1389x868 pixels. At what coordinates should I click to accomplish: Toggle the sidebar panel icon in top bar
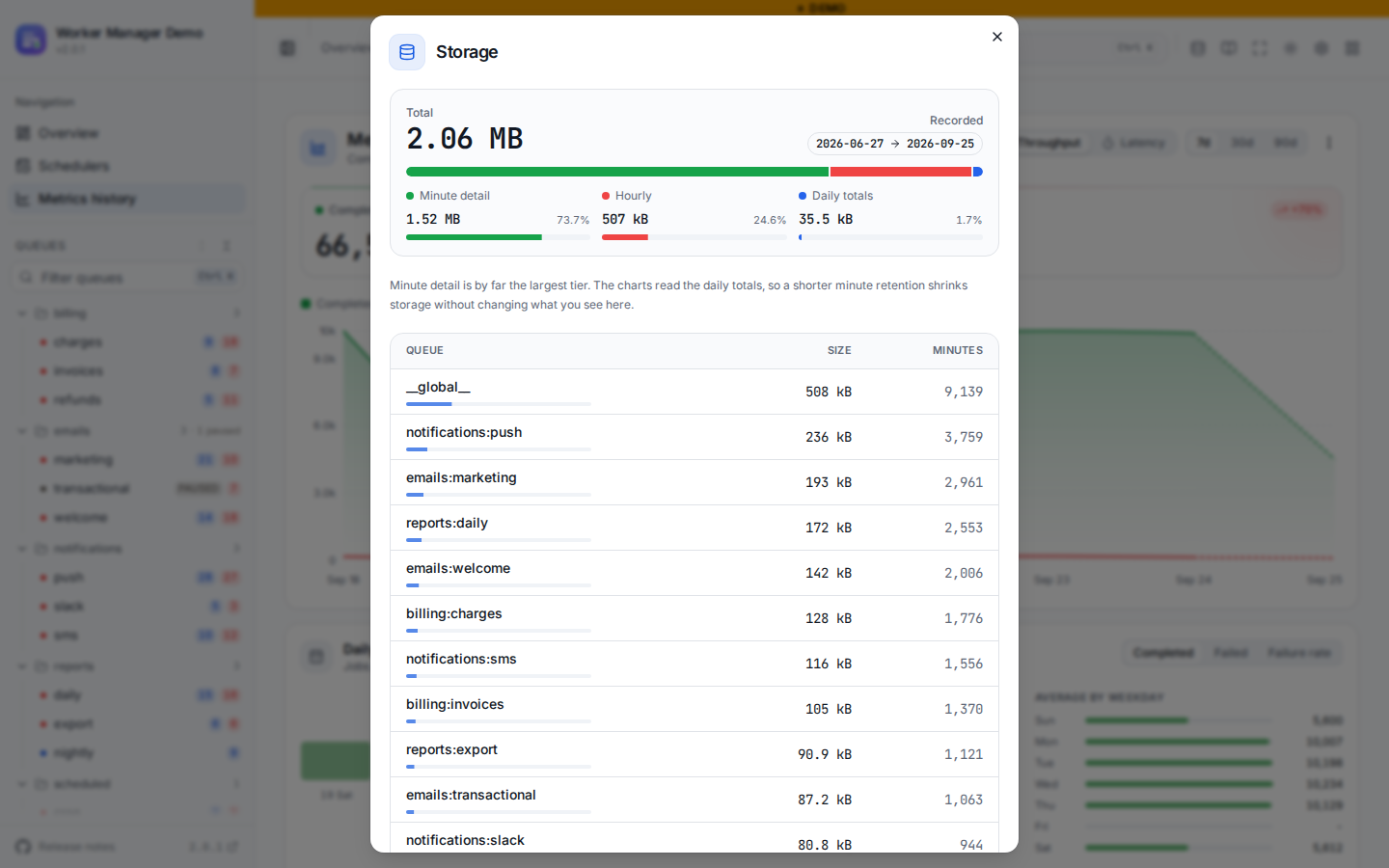(287, 47)
